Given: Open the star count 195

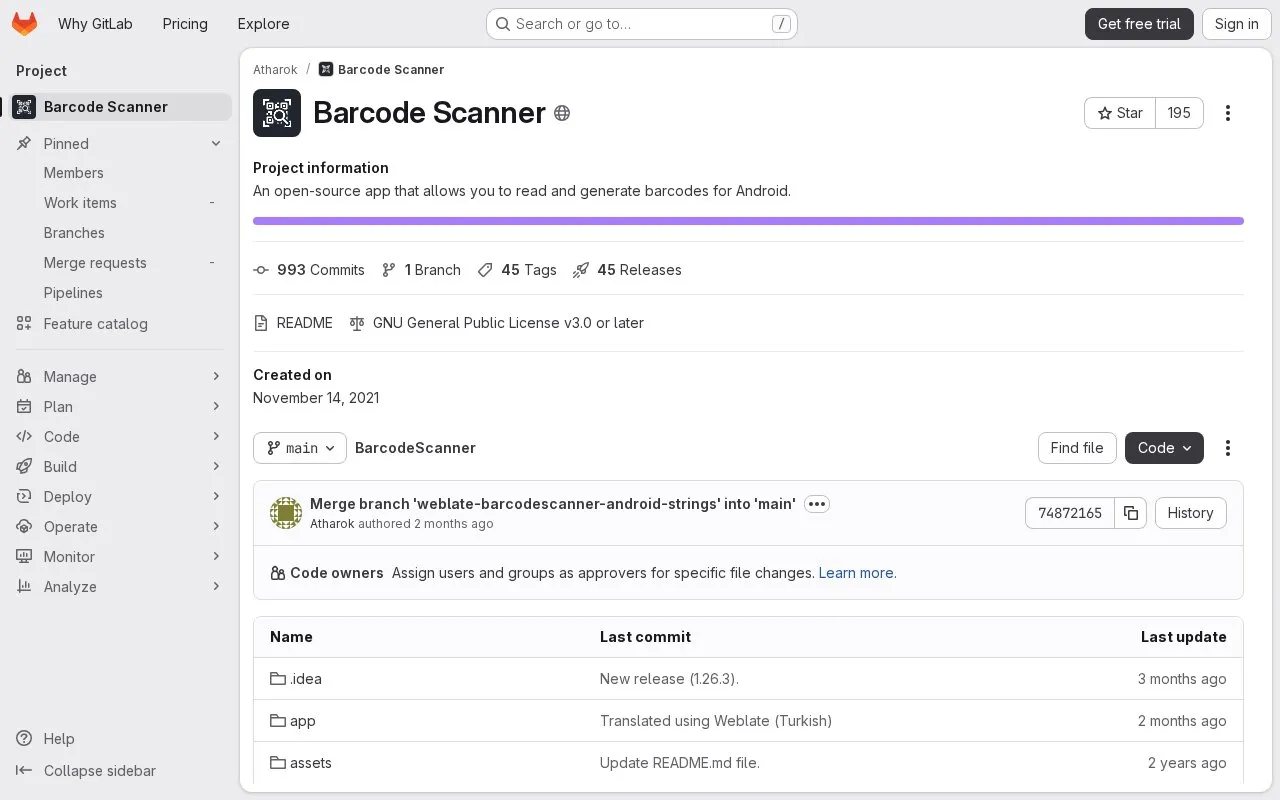Looking at the screenshot, I should pyautogui.click(x=1179, y=113).
